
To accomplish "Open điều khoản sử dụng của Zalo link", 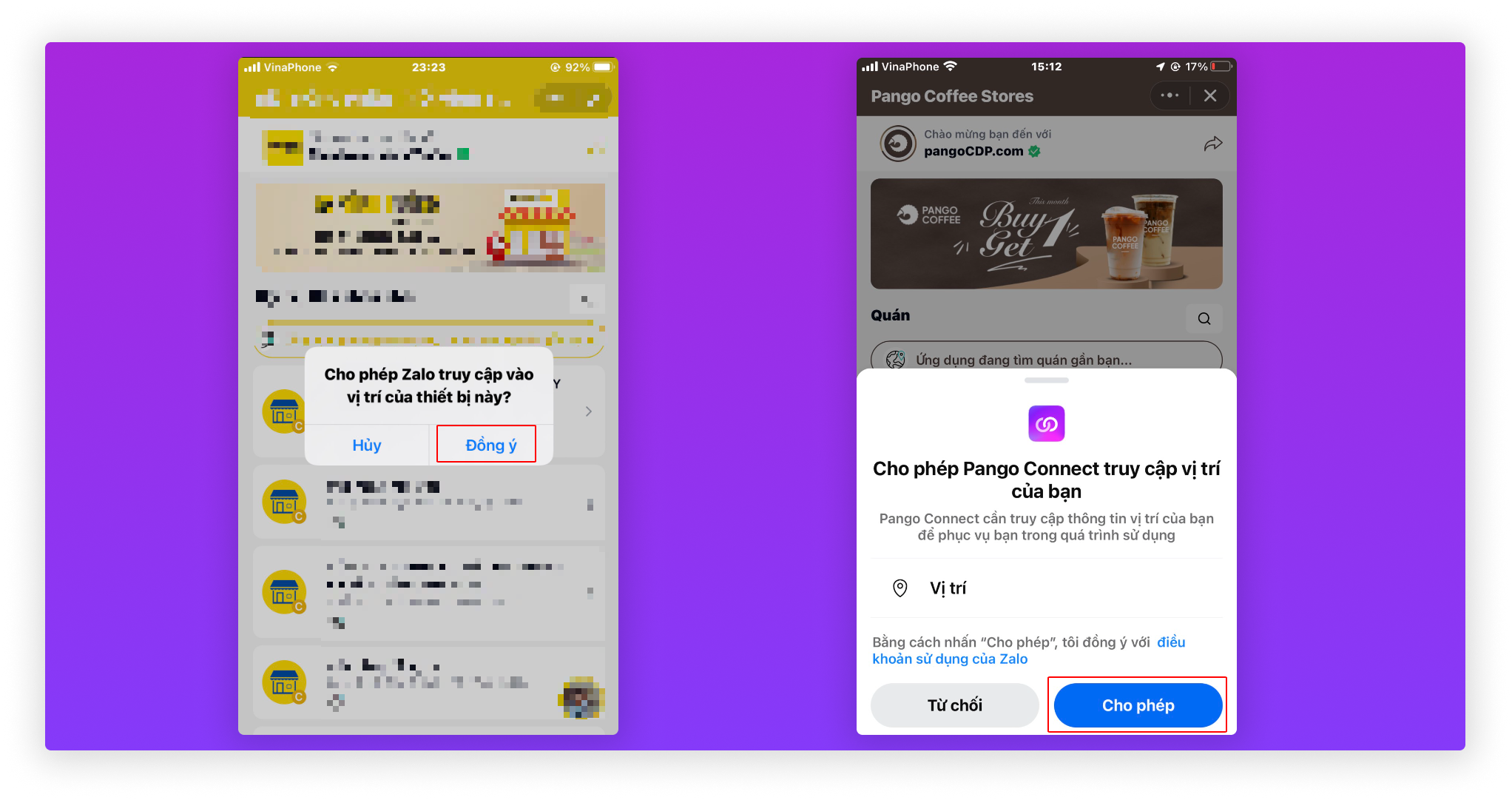I will click(1028, 651).
